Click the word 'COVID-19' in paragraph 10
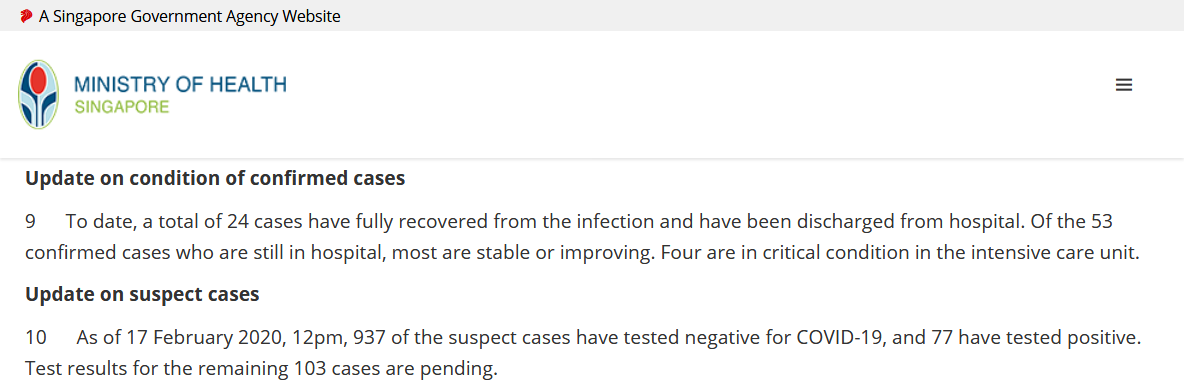 (837, 338)
